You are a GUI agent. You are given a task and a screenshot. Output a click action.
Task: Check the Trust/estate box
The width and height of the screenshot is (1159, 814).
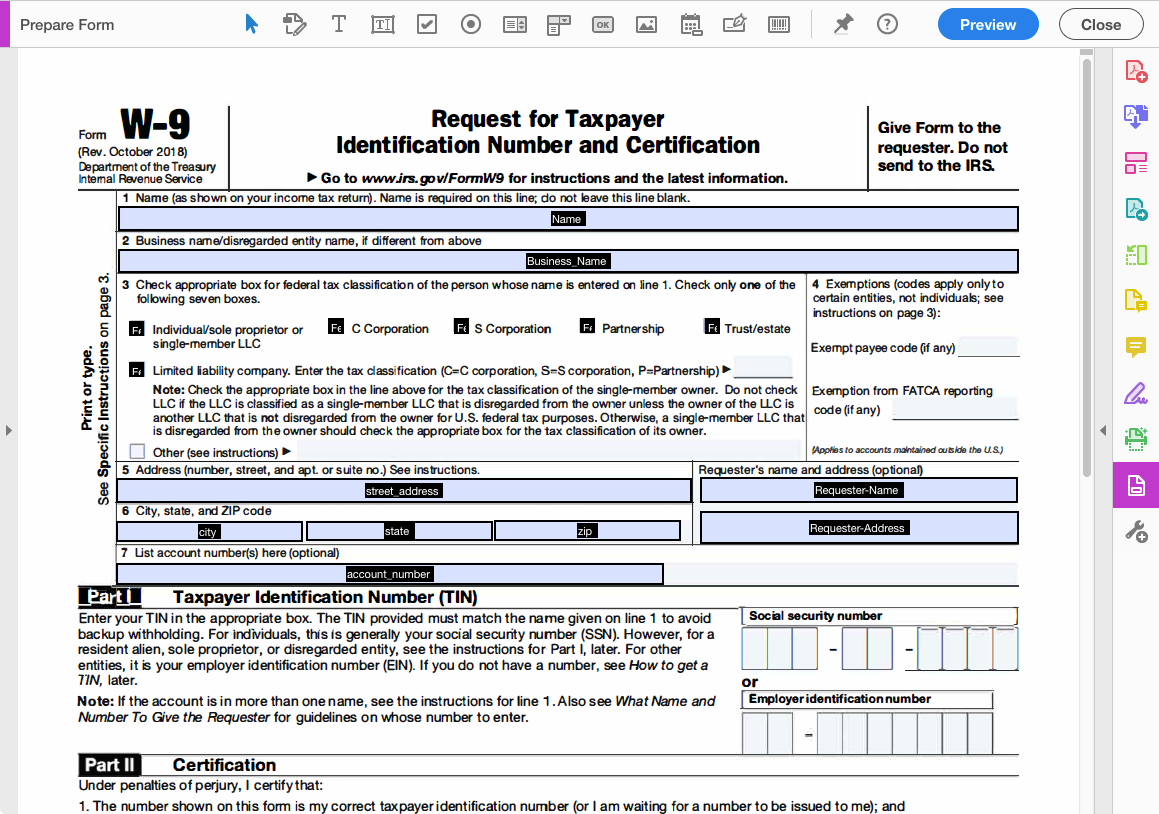coord(712,327)
